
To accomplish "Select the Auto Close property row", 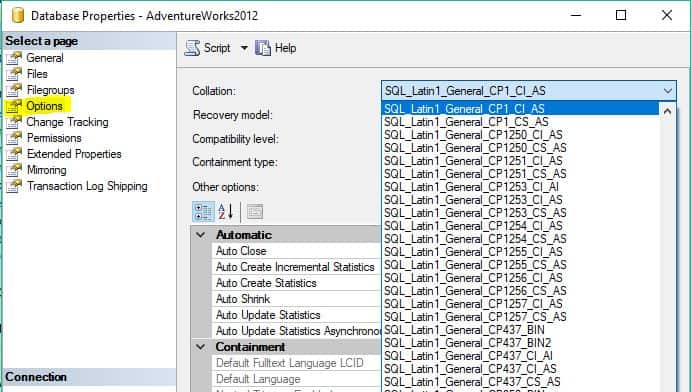I will tap(296, 251).
